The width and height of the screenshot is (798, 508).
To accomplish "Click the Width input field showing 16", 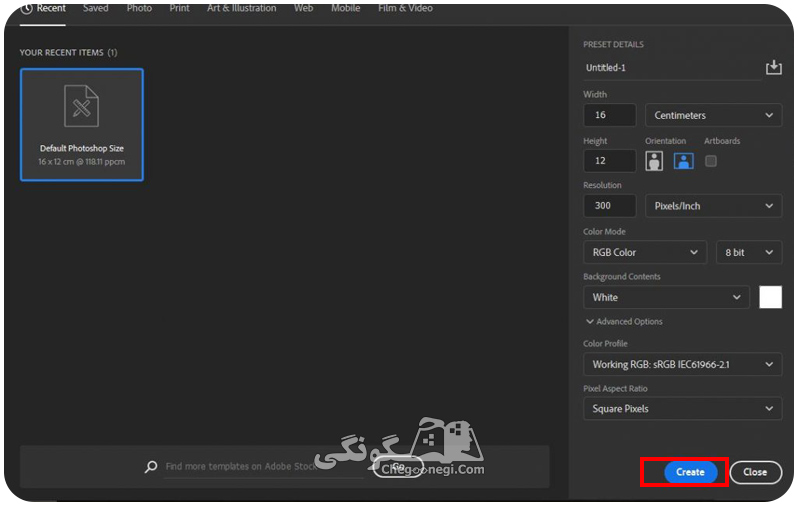I will pyautogui.click(x=610, y=115).
